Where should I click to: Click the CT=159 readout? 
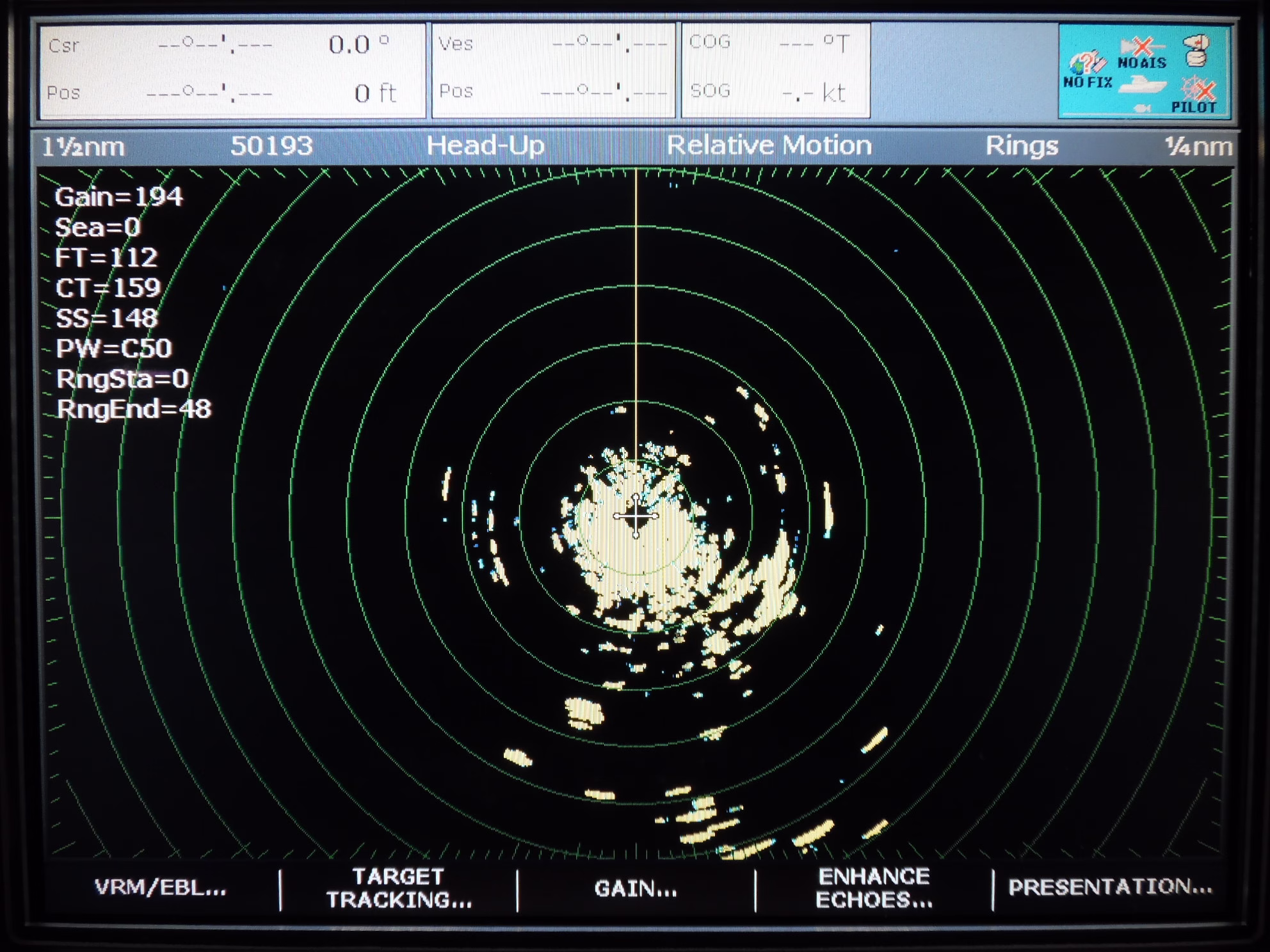coord(108,288)
